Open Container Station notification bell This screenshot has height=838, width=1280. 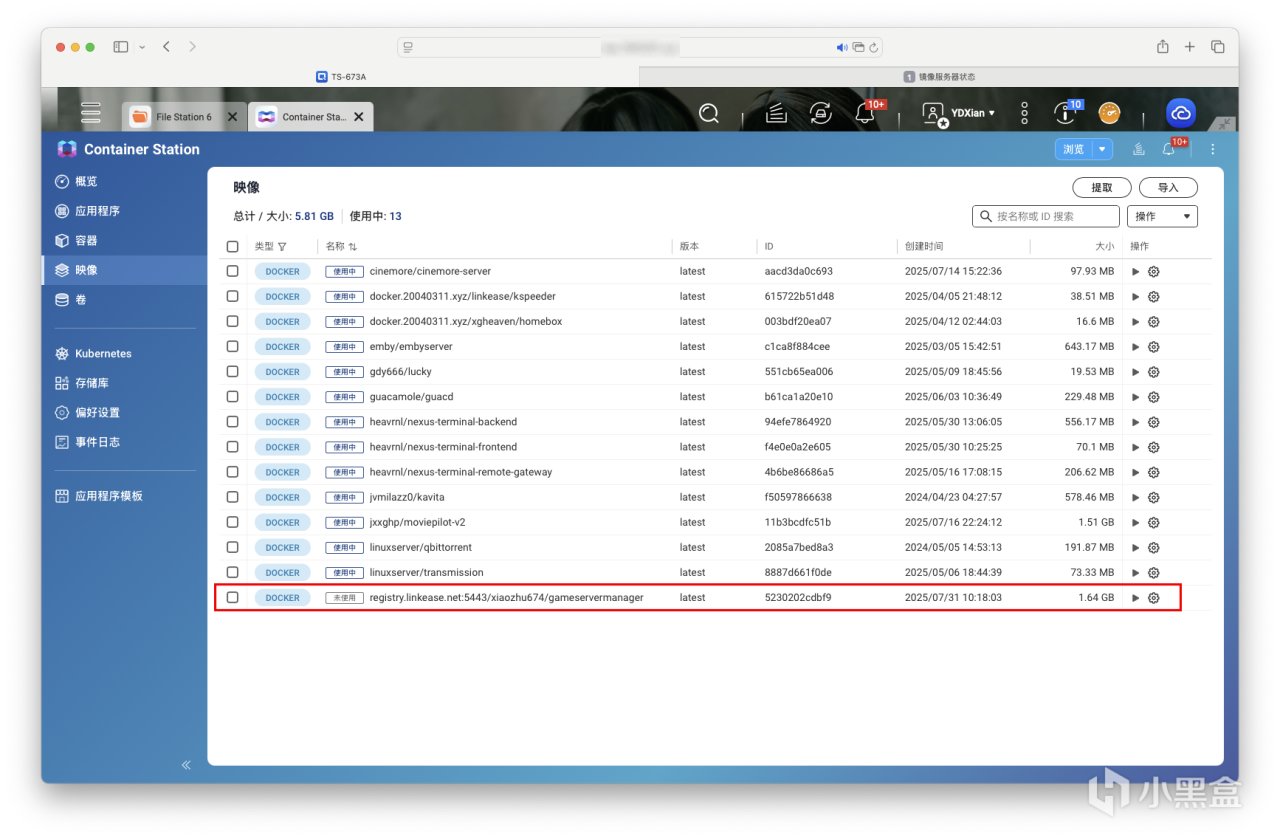(1168, 149)
